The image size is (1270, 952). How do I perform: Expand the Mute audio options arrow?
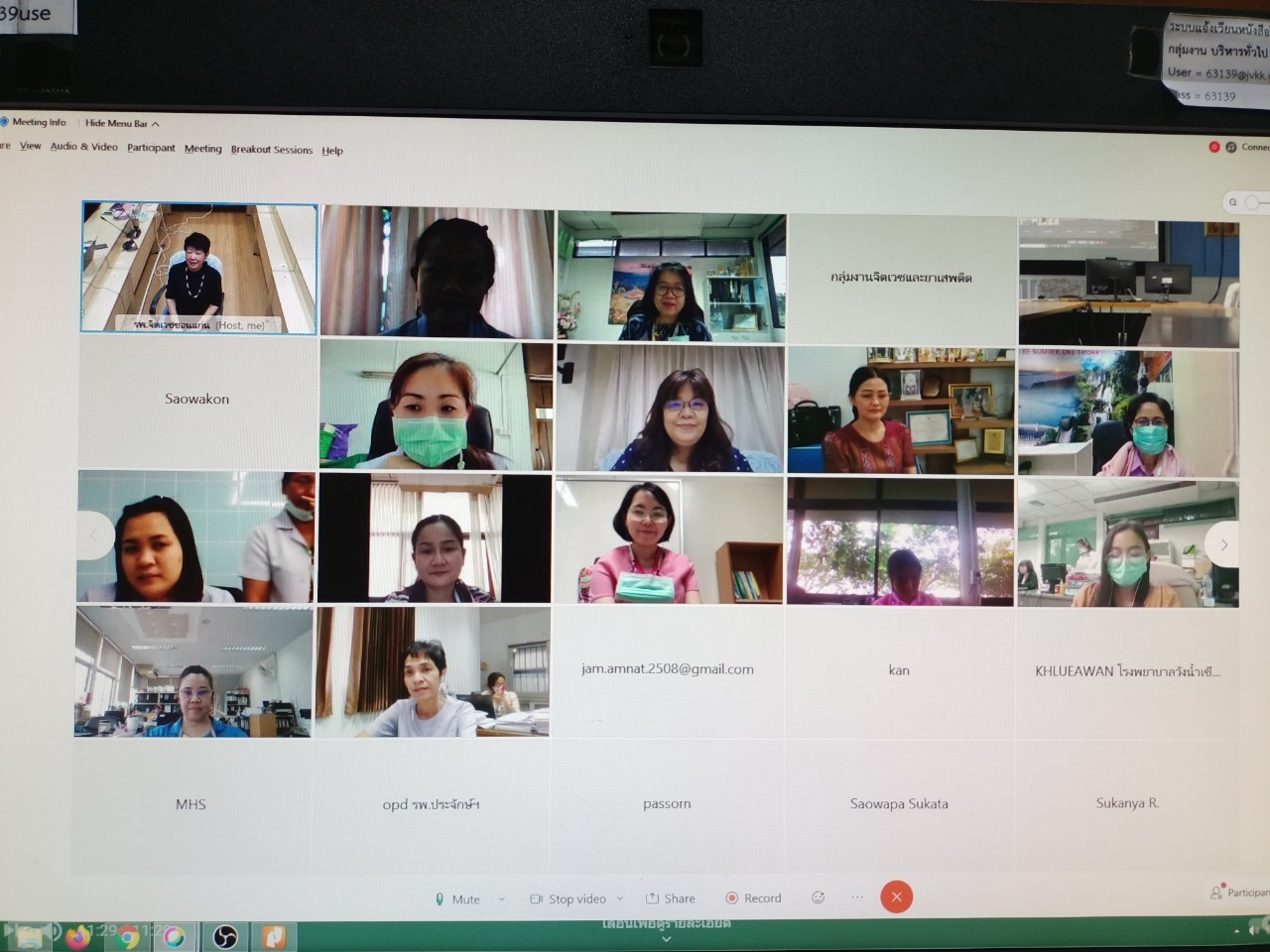(x=501, y=899)
